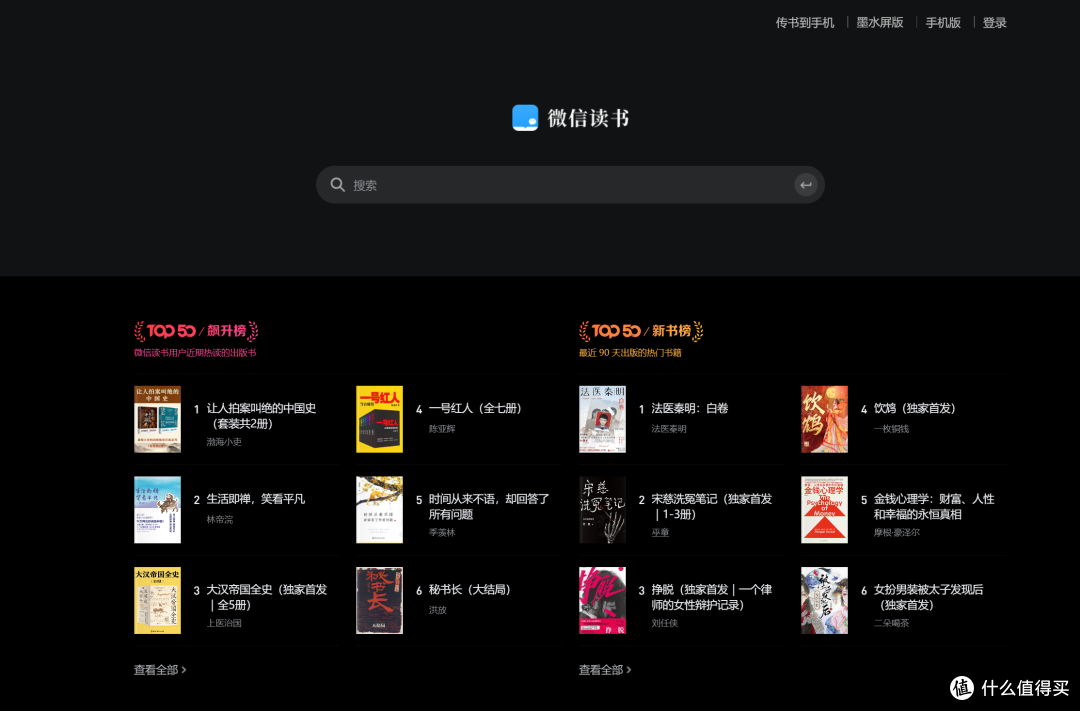Open cover of 挣脱 book
1080x711 pixels.
[x=602, y=600]
